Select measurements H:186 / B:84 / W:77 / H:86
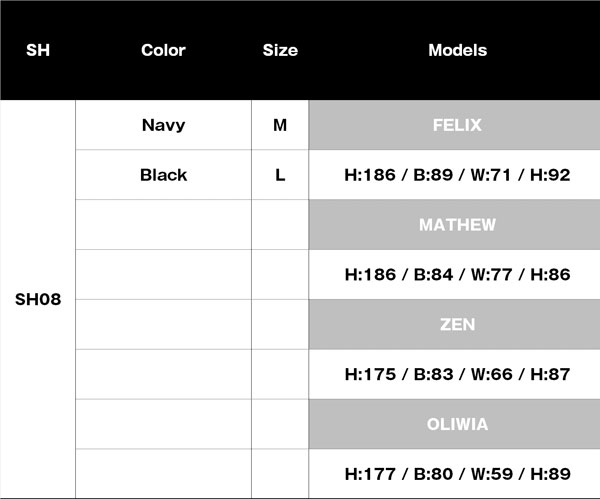600x499 pixels. coord(457,274)
